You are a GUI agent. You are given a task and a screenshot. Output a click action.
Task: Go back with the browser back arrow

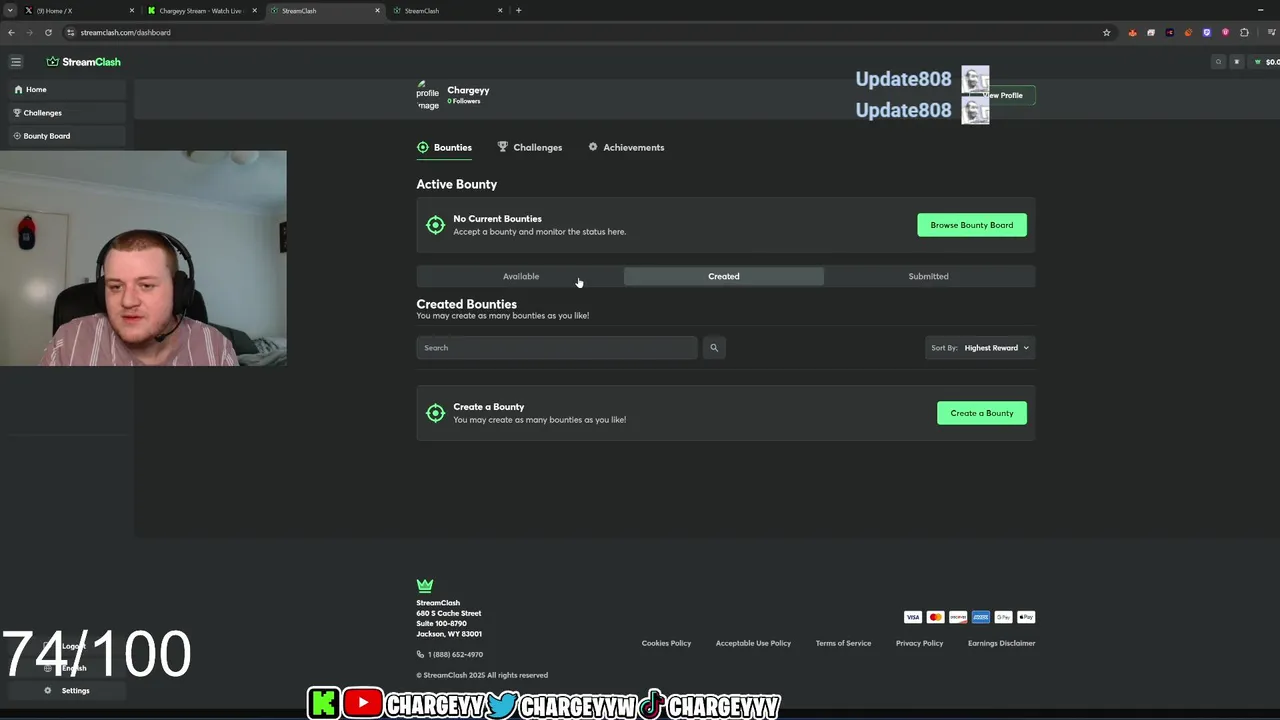(11, 32)
